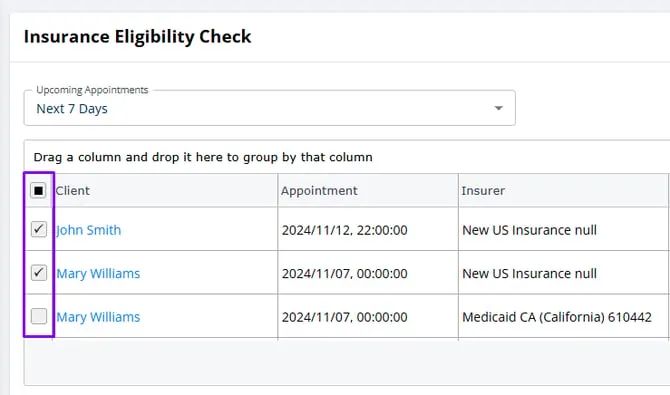Select appointment date cell in Medicaid row
This screenshot has height=395, width=670.
[x=368, y=316]
